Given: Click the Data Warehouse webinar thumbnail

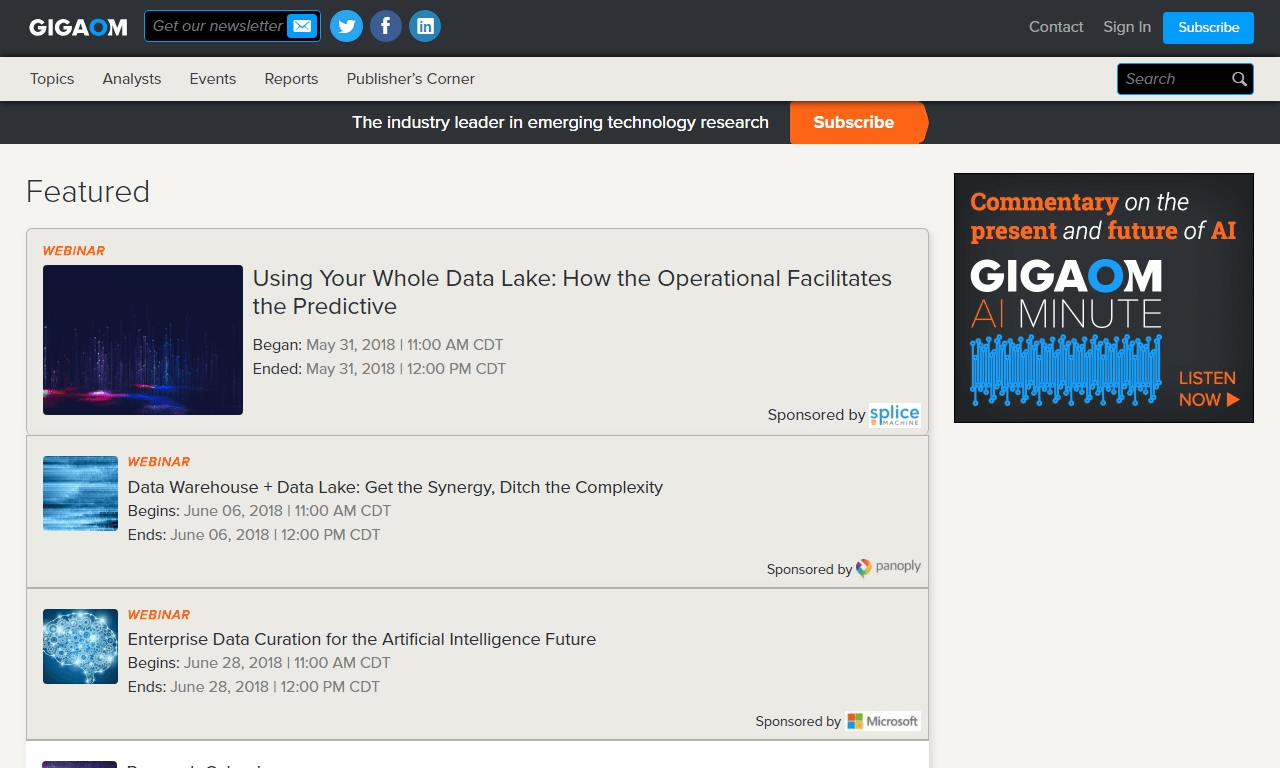Looking at the screenshot, I should [x=80, y=493].
